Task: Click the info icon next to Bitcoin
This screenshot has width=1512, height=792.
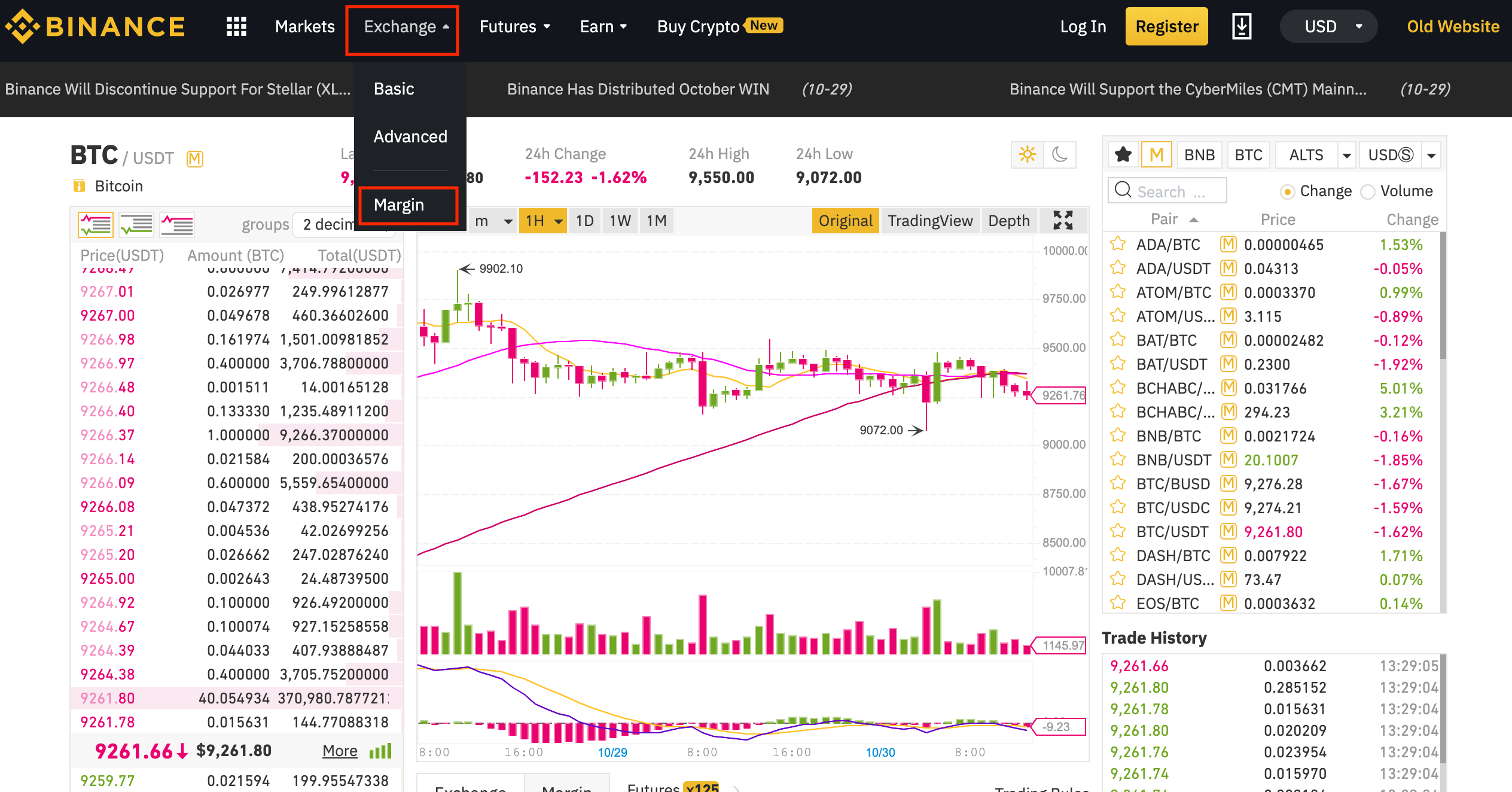Action: 80,185
